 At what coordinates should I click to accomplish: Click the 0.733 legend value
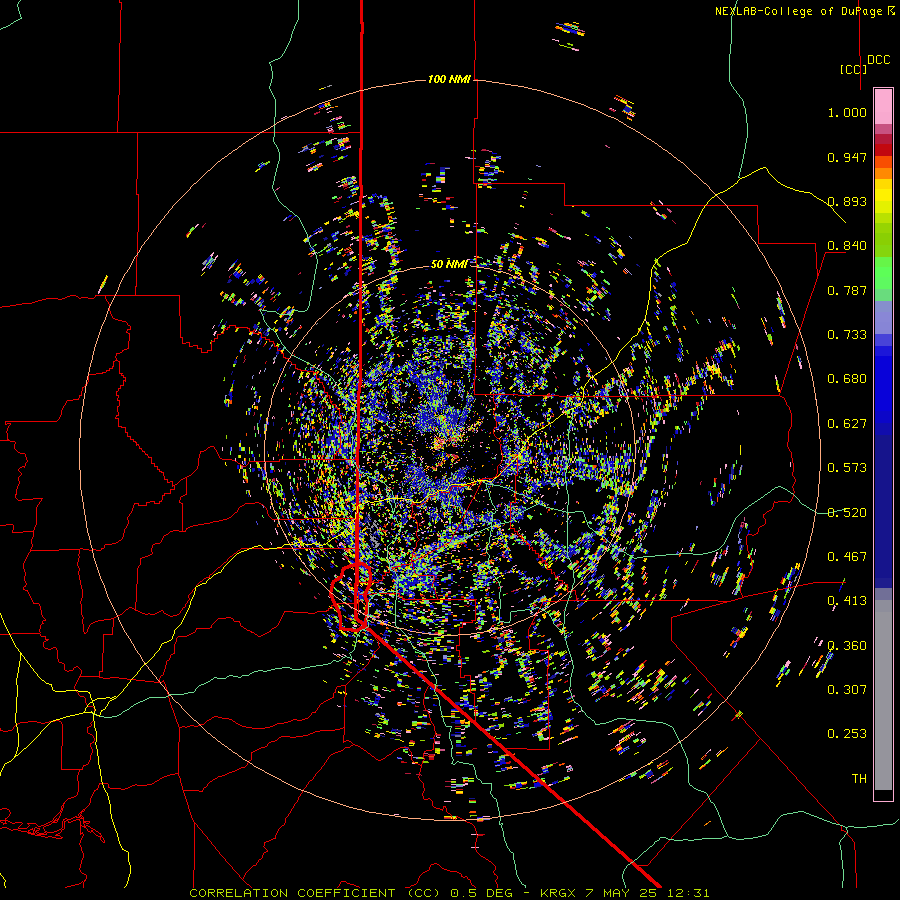pos(847,335)
